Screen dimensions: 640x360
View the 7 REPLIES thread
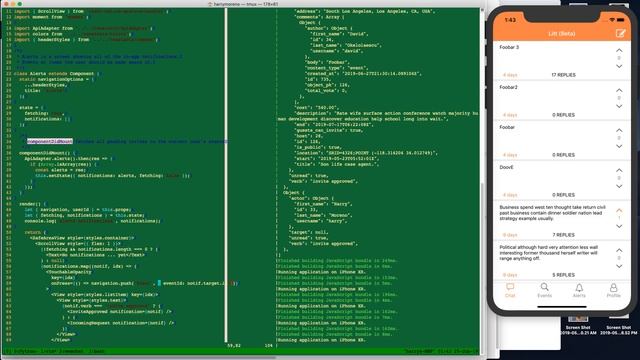(x=563, y=235)
